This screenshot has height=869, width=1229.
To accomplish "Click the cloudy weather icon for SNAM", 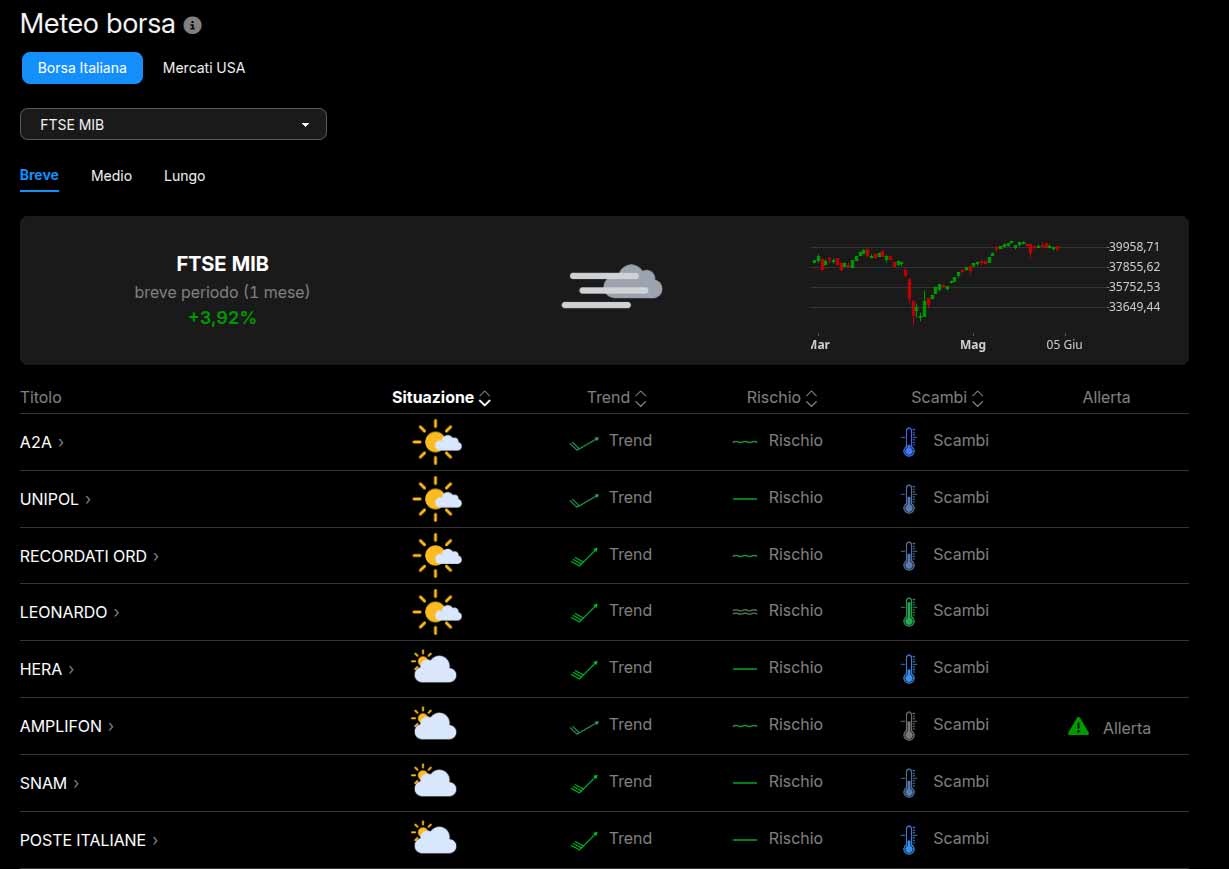I will click(435, 782).
